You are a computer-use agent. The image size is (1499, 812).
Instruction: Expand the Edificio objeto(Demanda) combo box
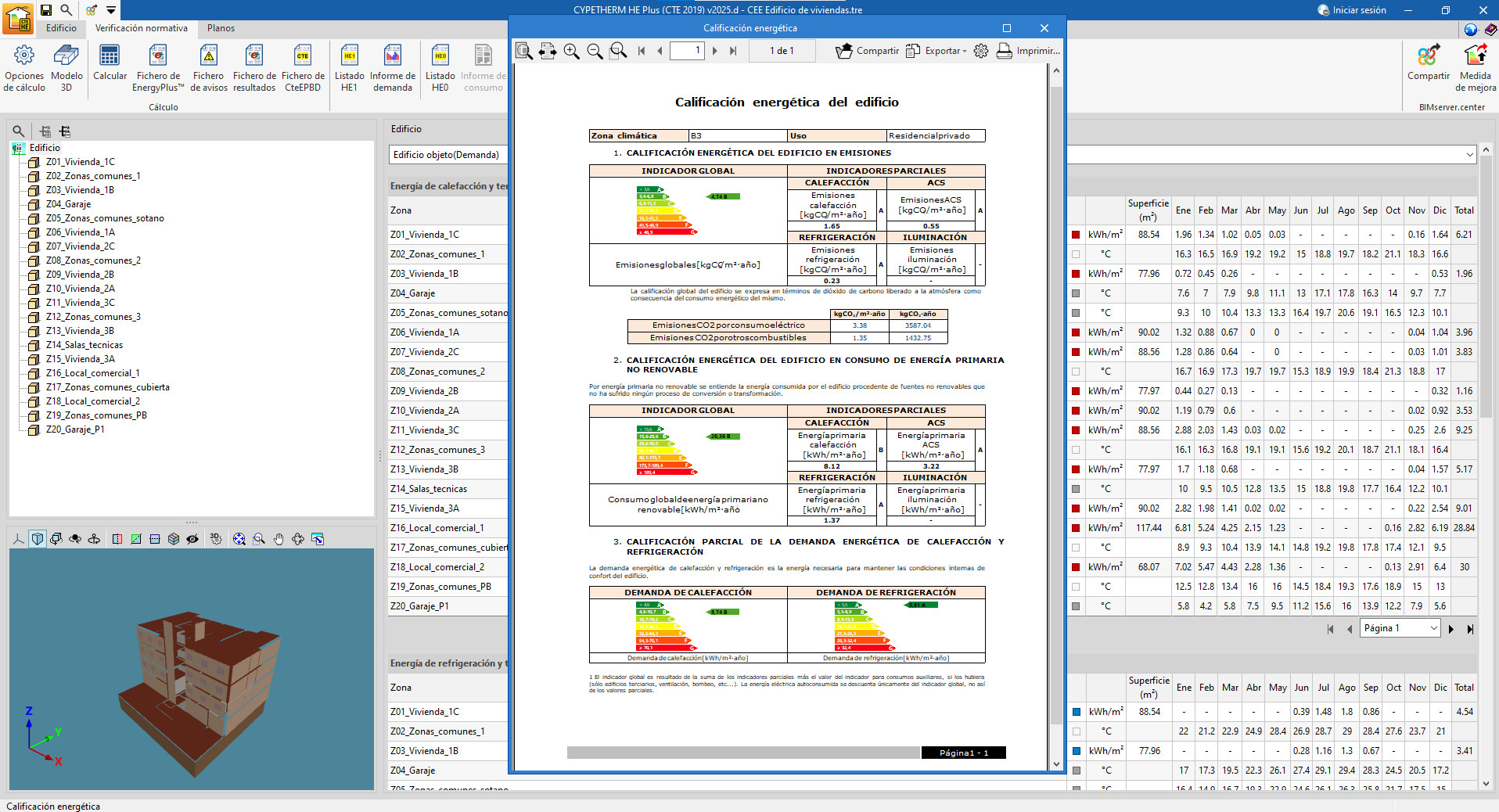point(1469,155)
